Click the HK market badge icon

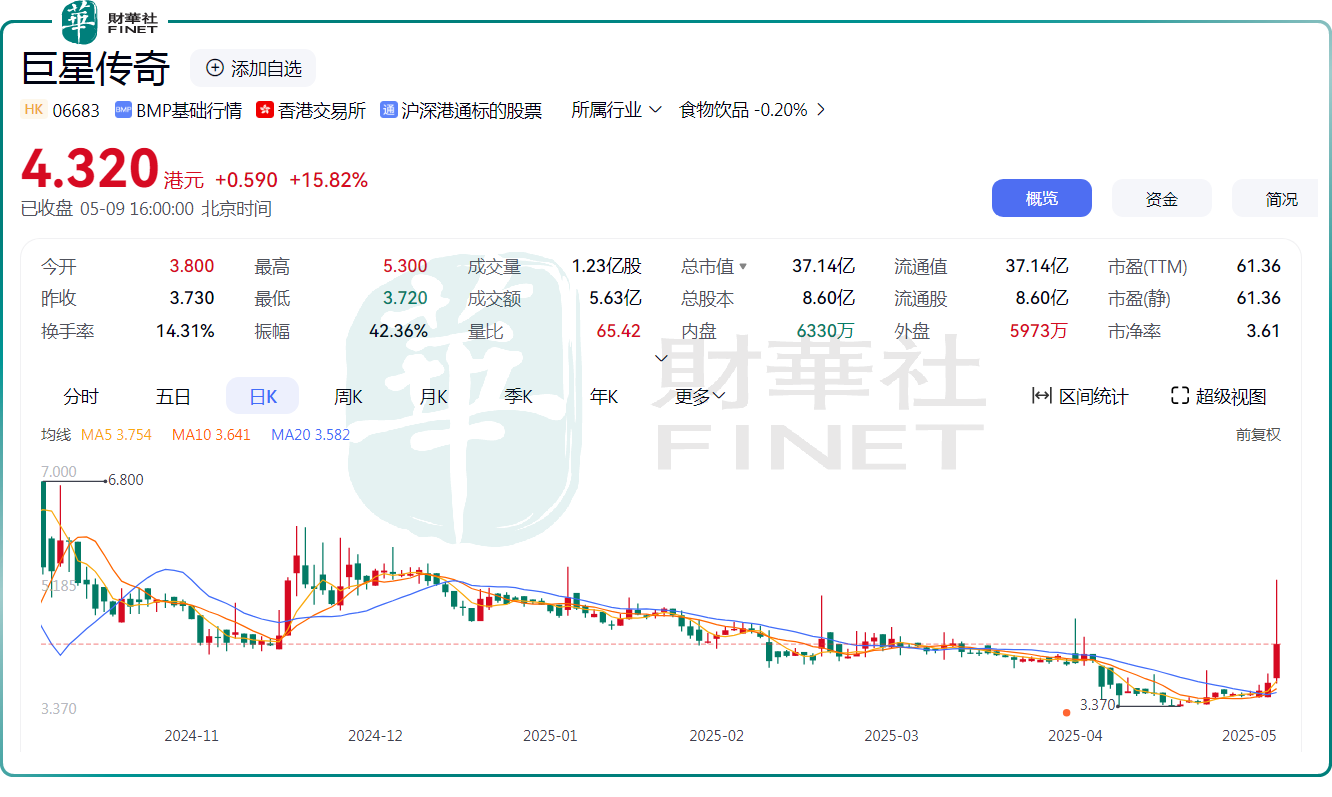point(33,110)
